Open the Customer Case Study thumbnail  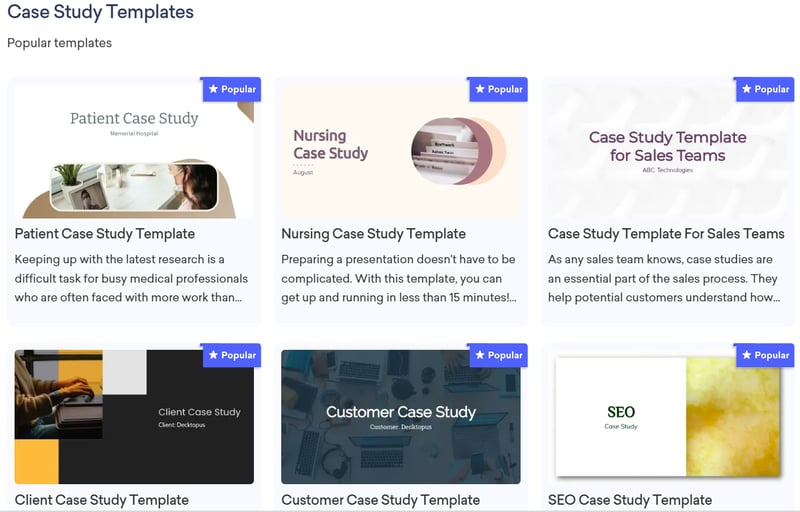pyautogui.click(x=400, y=420)
